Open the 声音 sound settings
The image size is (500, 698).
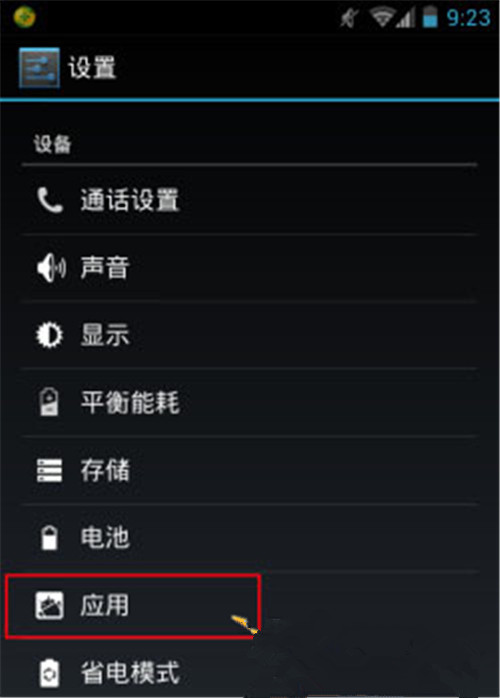point(249,268)
